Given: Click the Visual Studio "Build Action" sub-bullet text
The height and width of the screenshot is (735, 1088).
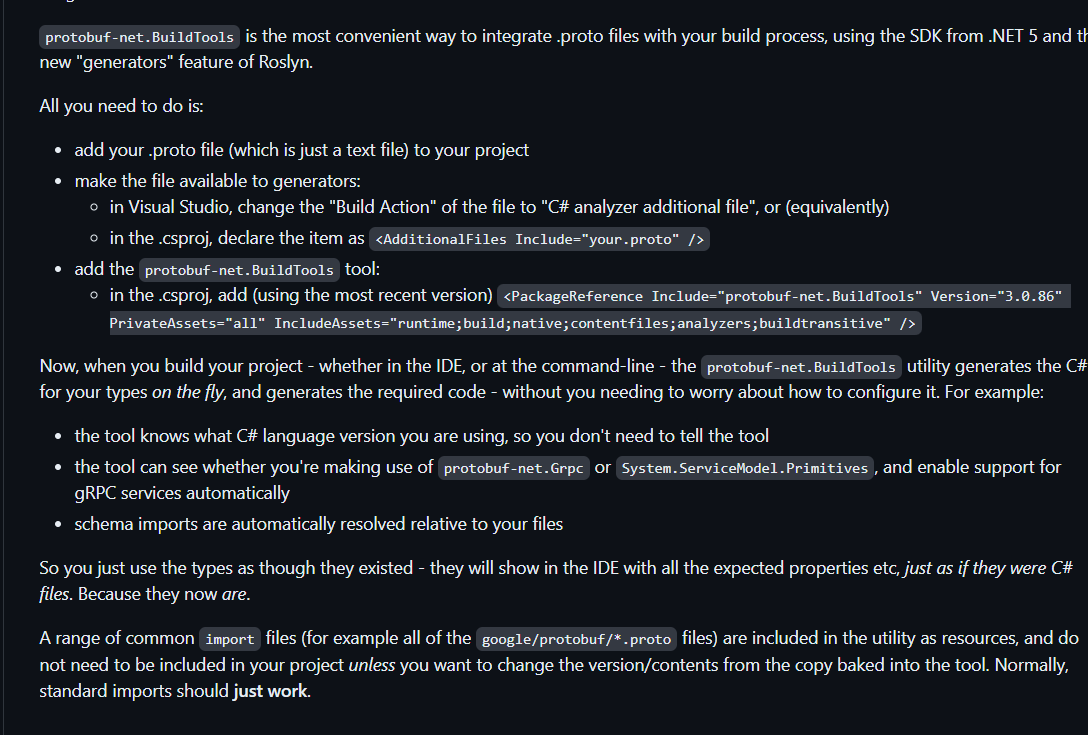Looking at the screenshot, I should click(498, 207).
